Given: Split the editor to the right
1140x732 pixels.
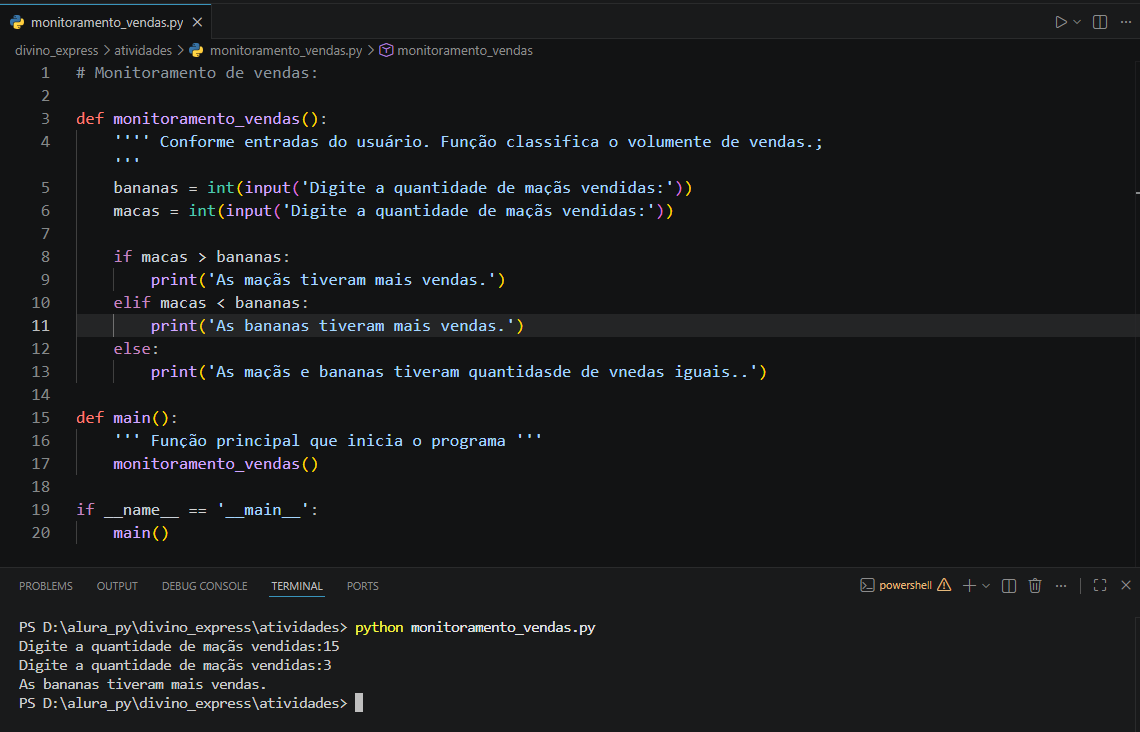Looking at the screenshot, I should pyautogui.click(x=1100, y=22).
